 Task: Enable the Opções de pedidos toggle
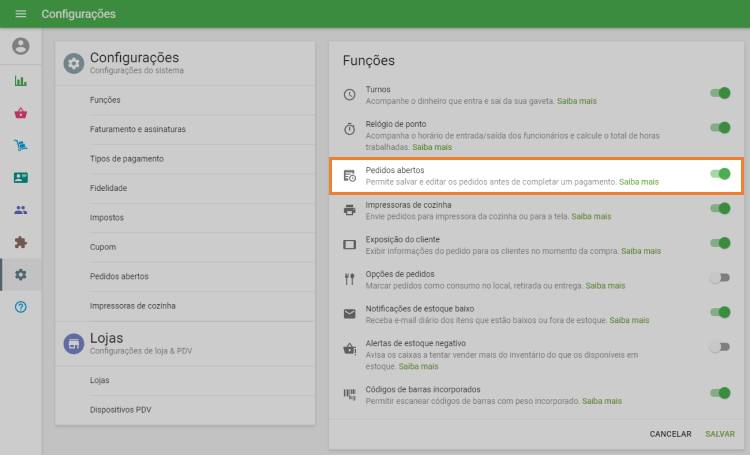720,278
